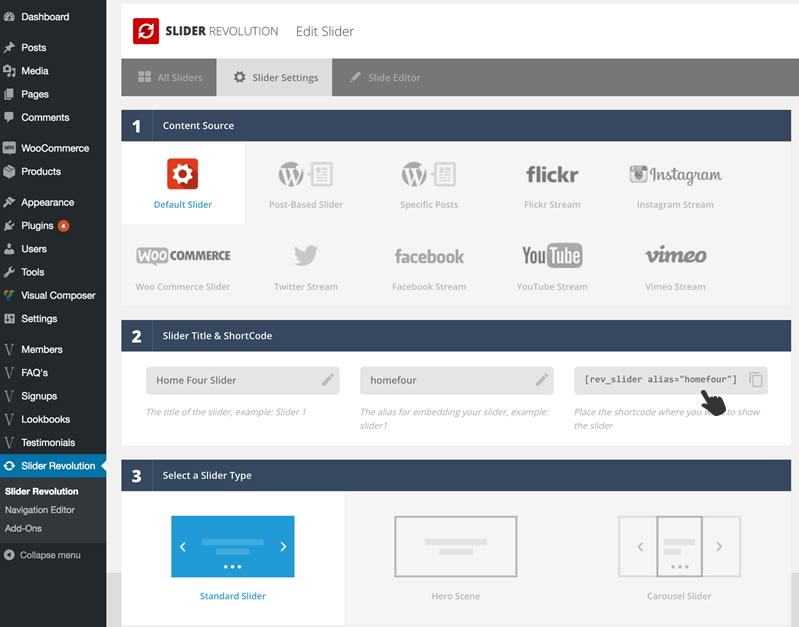799x627 pixels.
Task: Click the WooCommerce sidebar icon
Action: [9, 148]
